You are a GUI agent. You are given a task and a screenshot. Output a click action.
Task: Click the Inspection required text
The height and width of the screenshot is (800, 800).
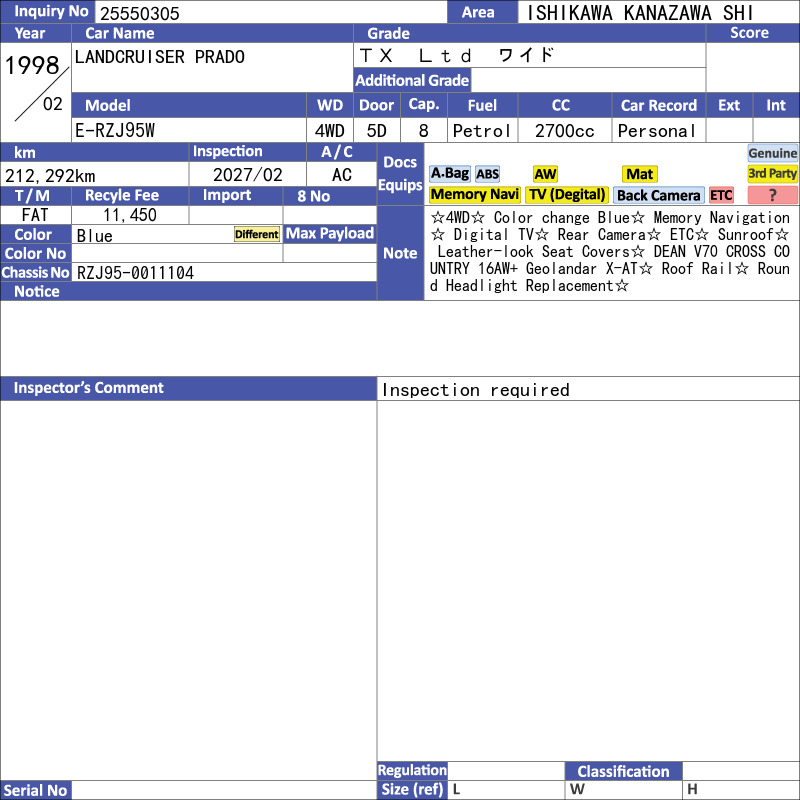click(476, 390)
